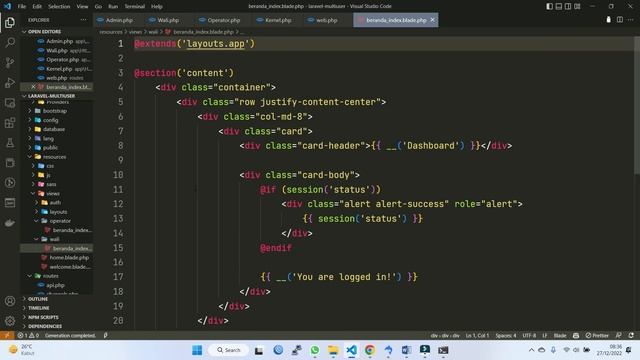
Task: Click the feedback icon in status bar
Action: point(619,335)
